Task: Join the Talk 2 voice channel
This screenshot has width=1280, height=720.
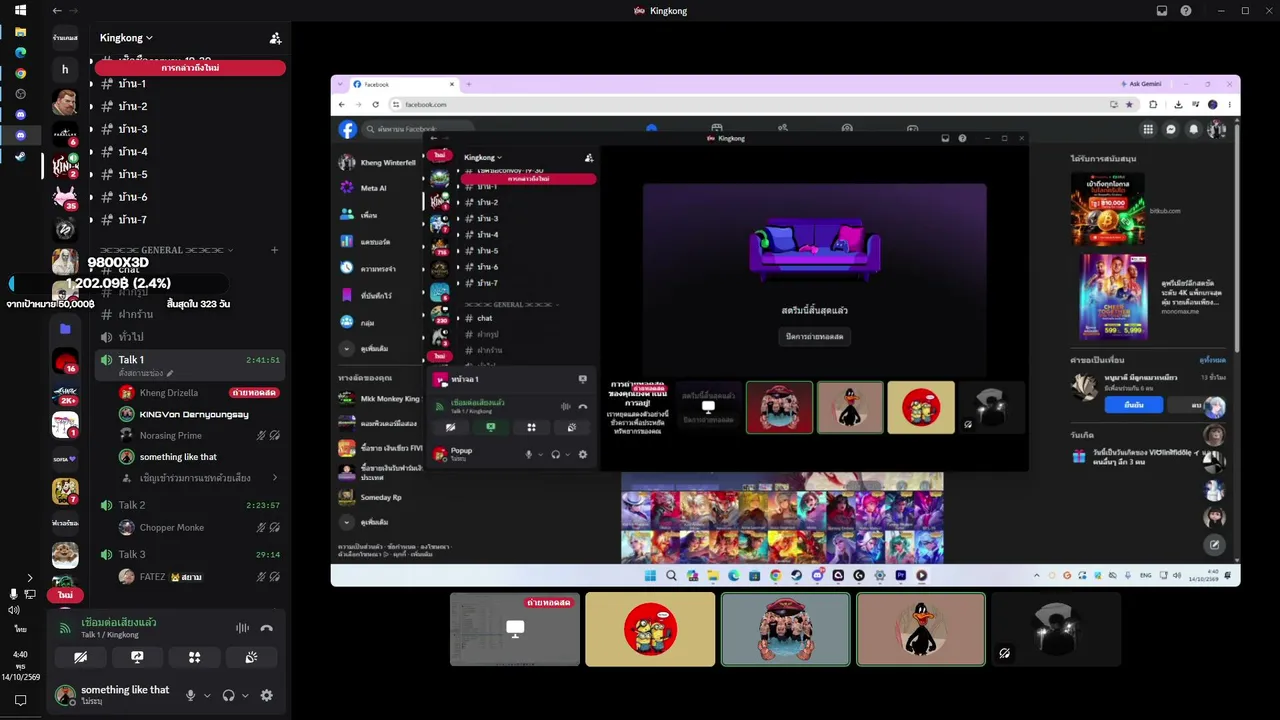Action: (190, 505)
